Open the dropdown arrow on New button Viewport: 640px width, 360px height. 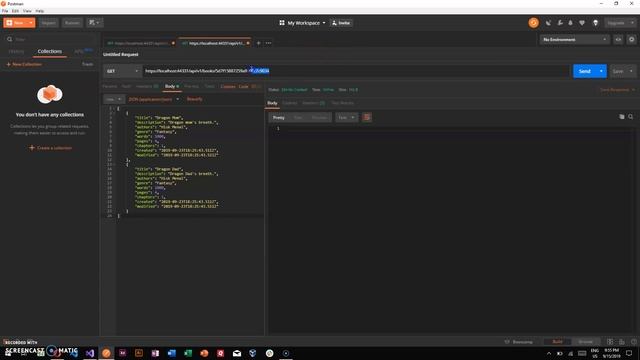(x=31, y=23)
